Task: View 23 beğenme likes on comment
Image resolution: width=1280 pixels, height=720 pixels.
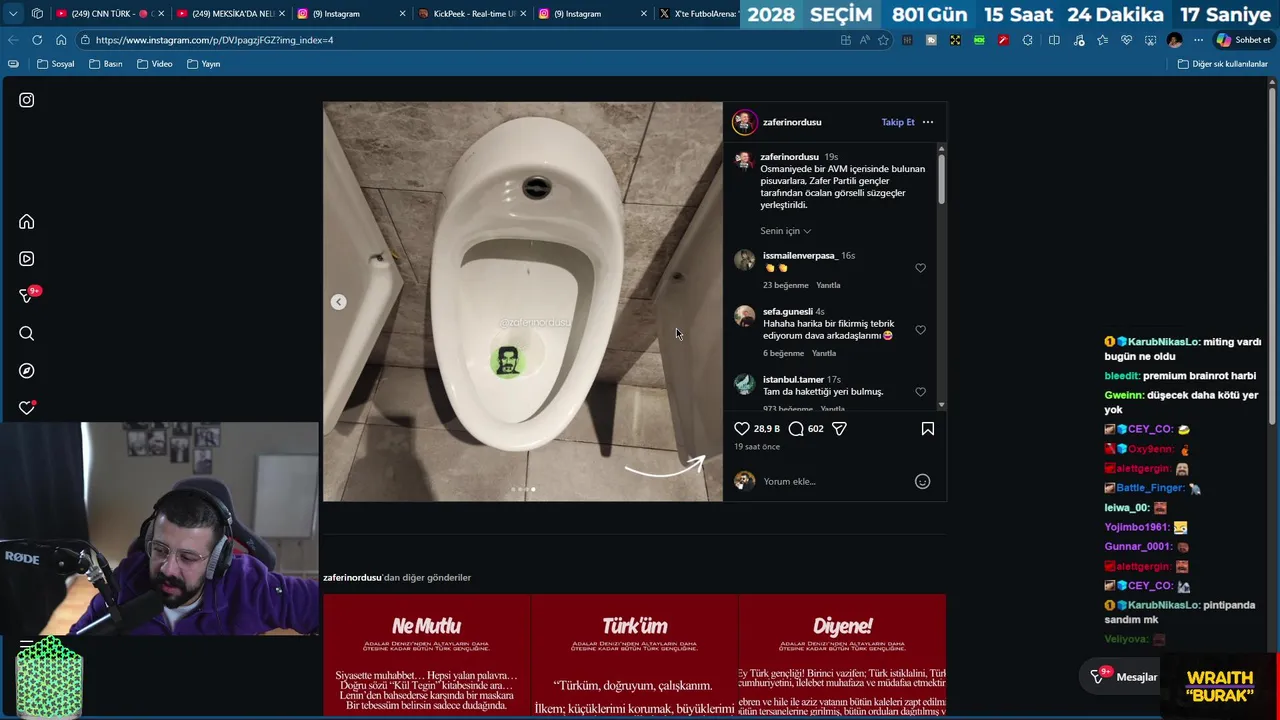Action: (786, 285)
